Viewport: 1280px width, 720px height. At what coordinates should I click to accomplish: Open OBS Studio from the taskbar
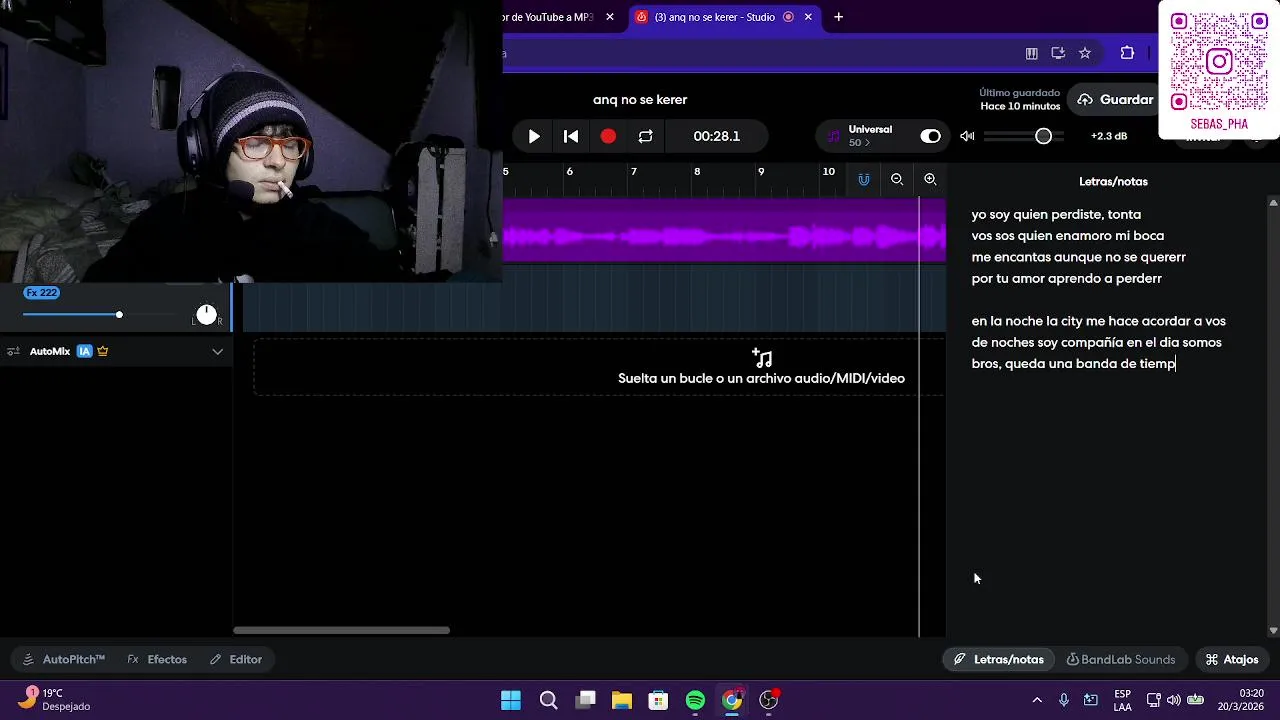(x=769, y=700)
